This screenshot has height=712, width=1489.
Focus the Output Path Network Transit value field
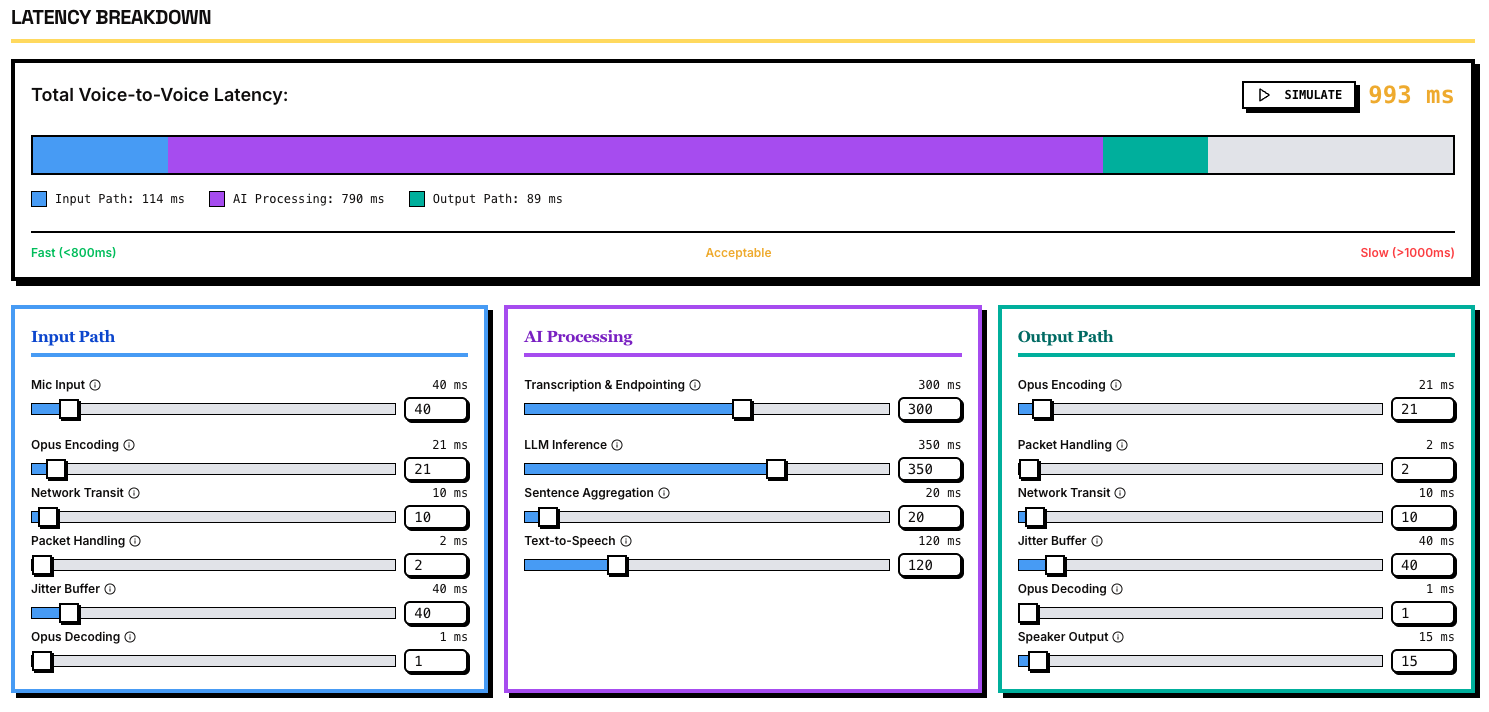click(1422, 517)
